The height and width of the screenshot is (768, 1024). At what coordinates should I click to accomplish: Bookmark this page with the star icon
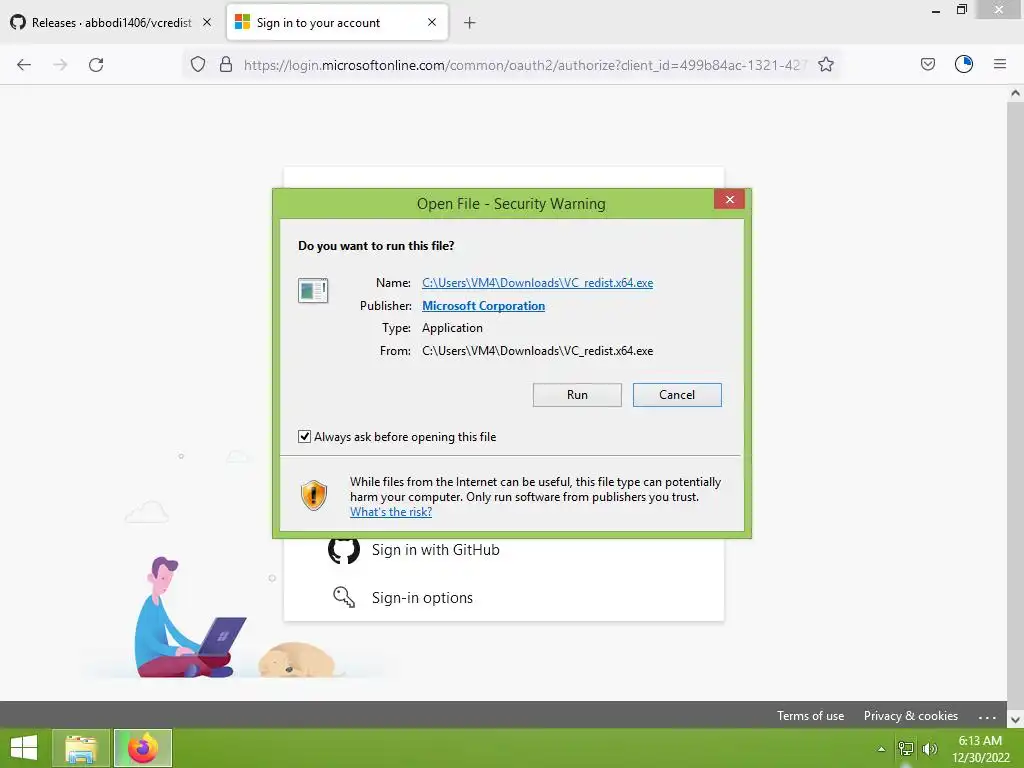(x=825, y=65)
